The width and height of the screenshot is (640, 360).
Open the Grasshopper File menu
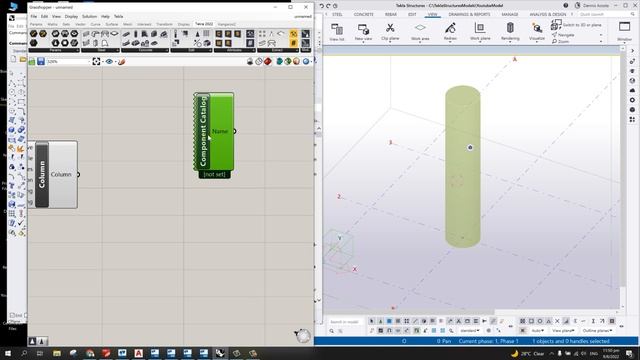[x=33, y=16]
